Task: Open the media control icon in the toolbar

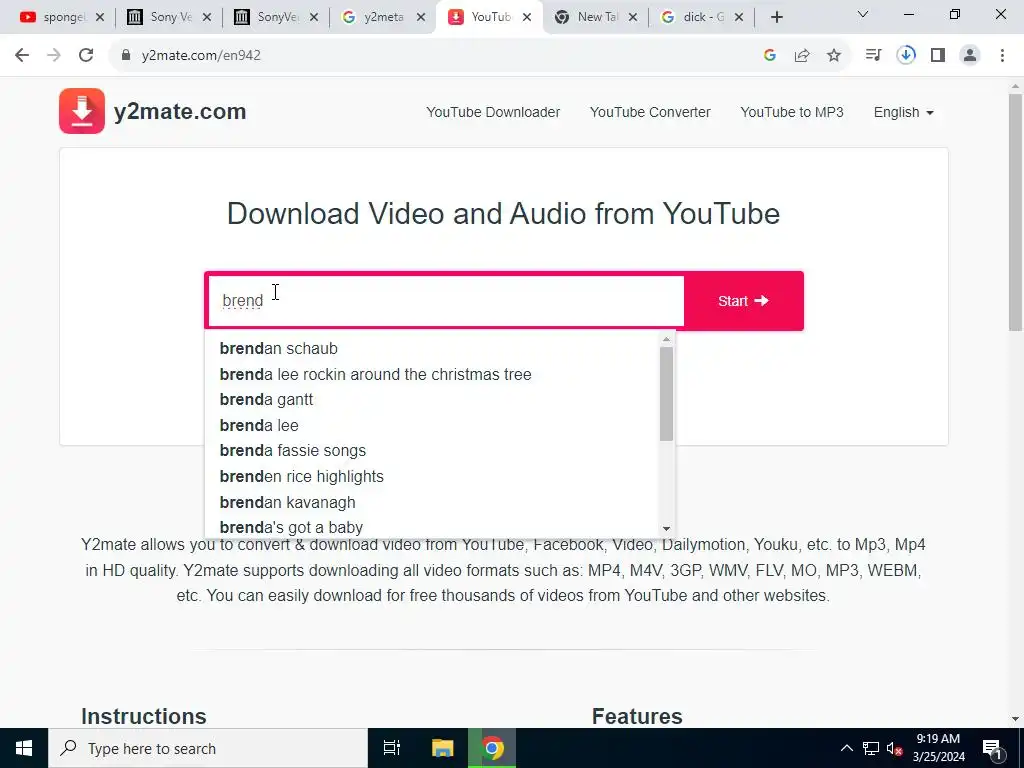Action: point(873,56)
